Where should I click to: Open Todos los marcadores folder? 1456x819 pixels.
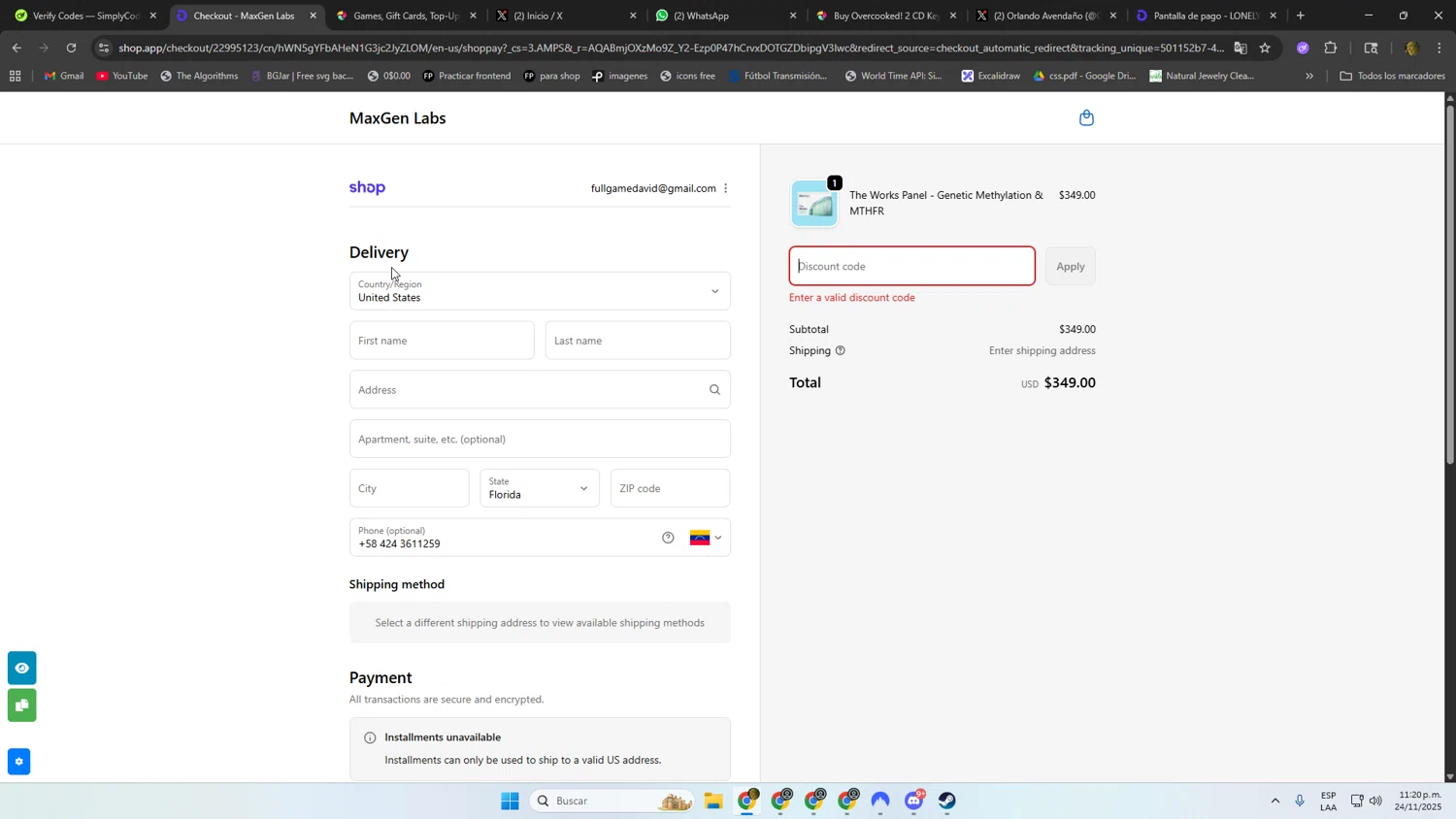pyautogui.click(x=1393, y=76)
